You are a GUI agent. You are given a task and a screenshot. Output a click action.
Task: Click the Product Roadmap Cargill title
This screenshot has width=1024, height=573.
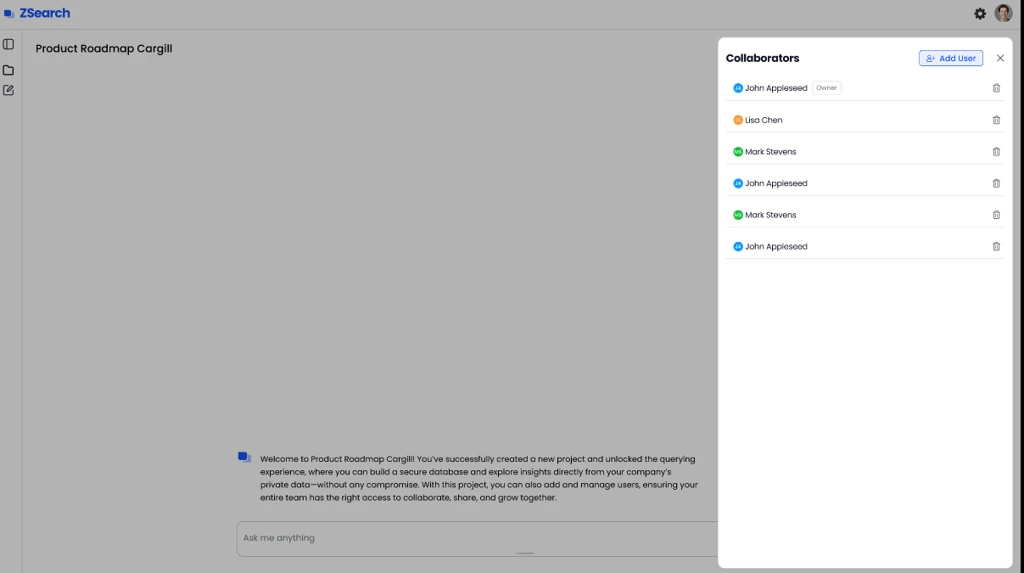(104, 48)
